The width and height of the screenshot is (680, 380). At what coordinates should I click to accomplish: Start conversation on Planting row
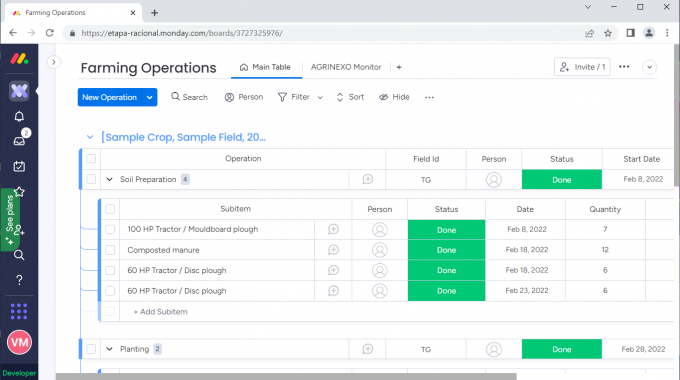367,349
